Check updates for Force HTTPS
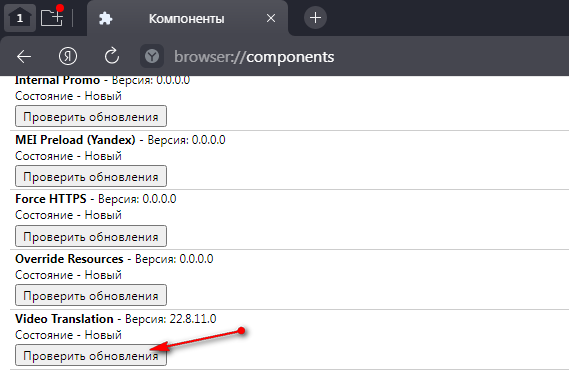Image resolution: width=569 pixels, height=372 pixels. 91,236
